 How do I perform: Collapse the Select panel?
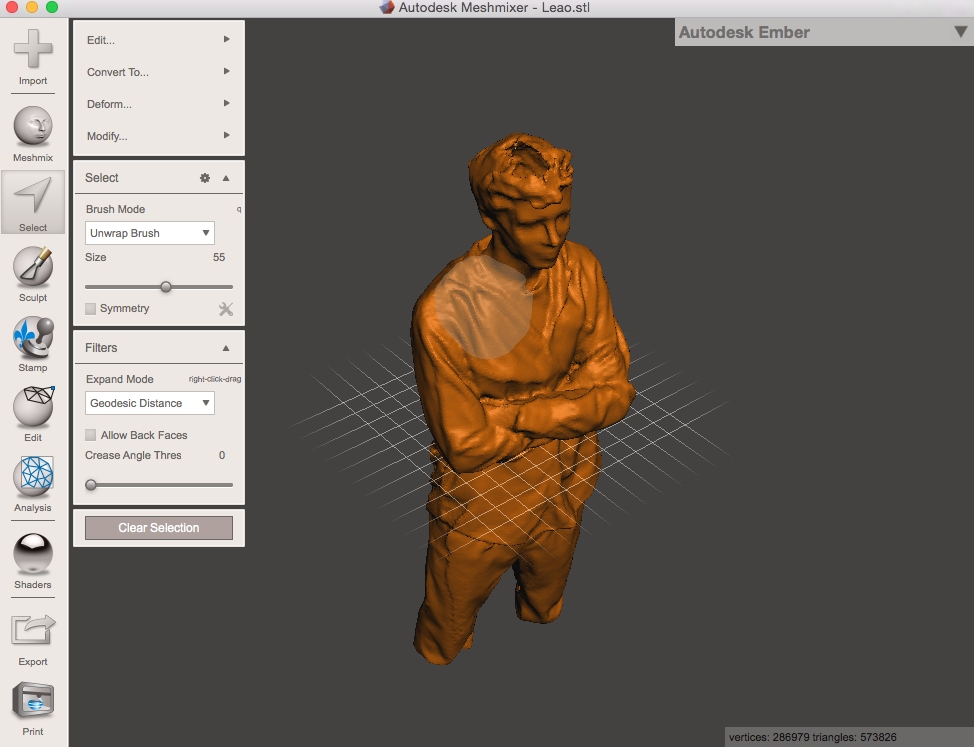[x=226, y=178]
